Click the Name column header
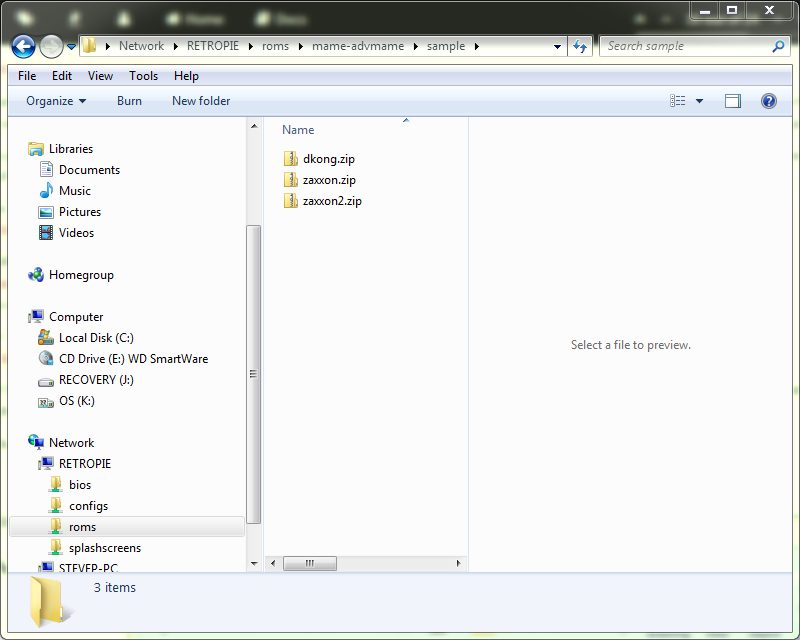The width and height of the screenshot is (800, 640). pyautogui.click(x=298, y=130)
